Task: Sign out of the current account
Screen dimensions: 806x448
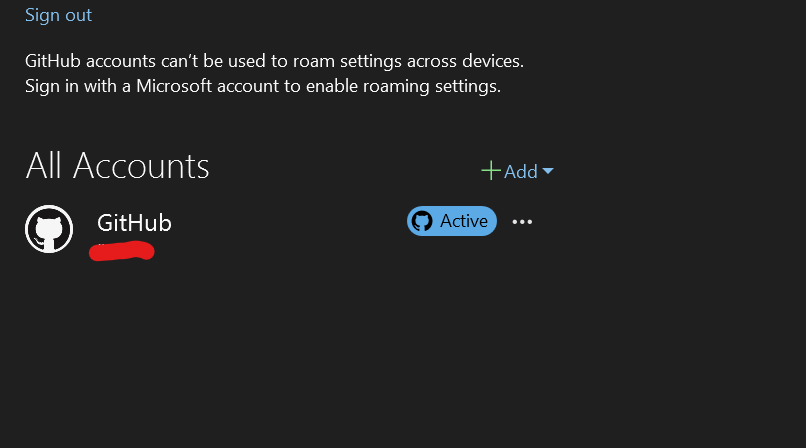Action: tap(59, 15)
